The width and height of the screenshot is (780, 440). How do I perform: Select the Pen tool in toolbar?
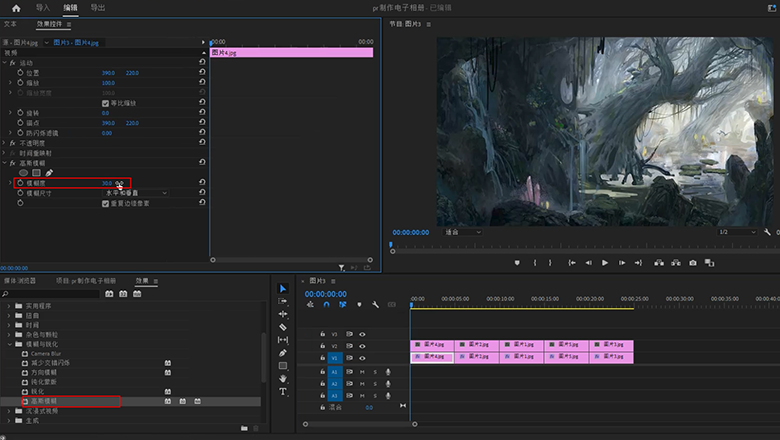click(x=283, y=353)
